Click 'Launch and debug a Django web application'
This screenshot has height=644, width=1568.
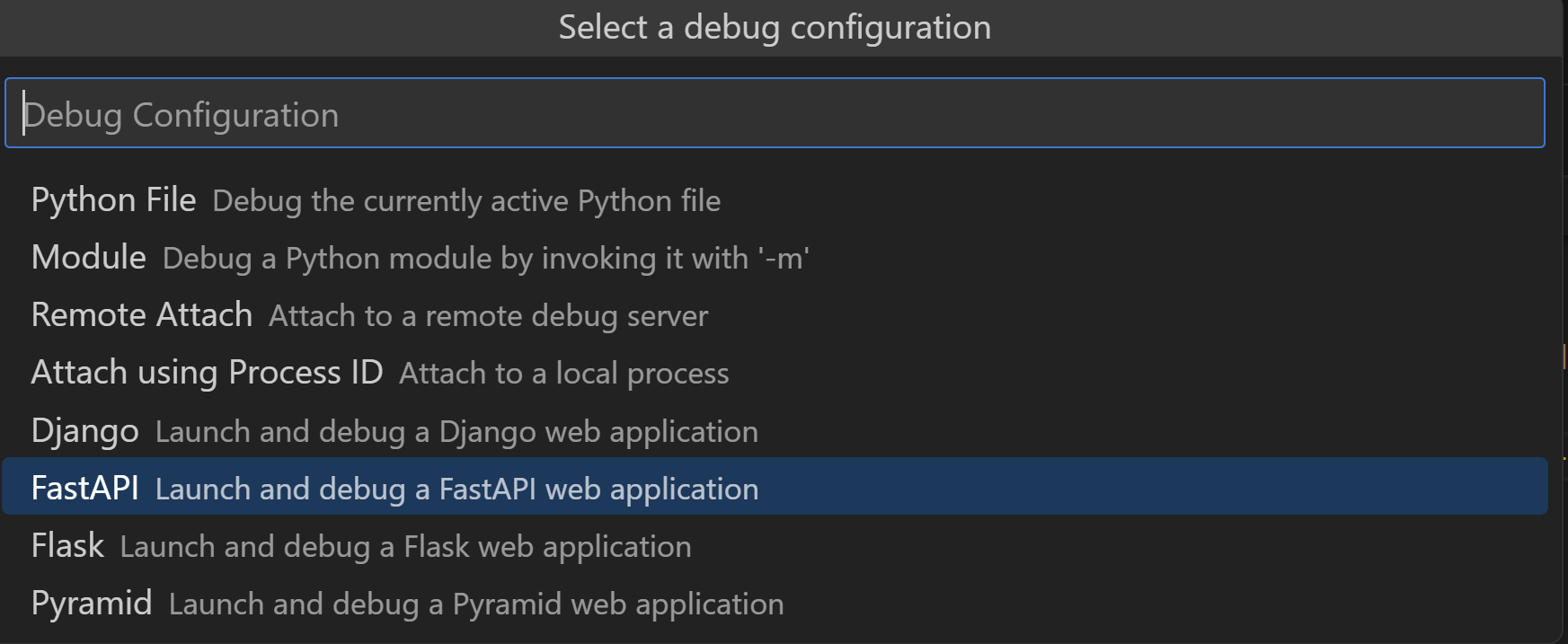click(x=456, y=432)
